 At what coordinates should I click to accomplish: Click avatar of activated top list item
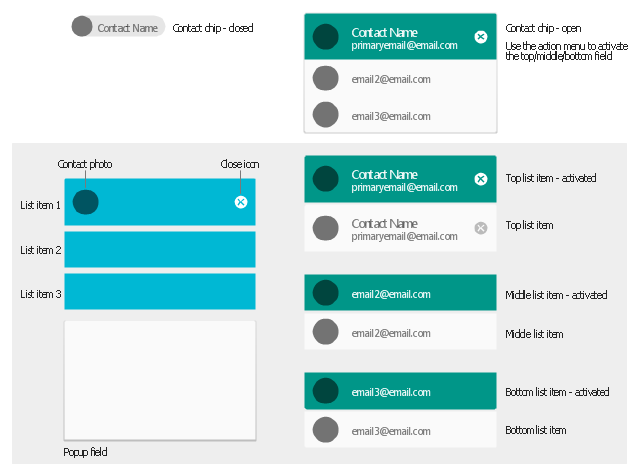(325, 179)
